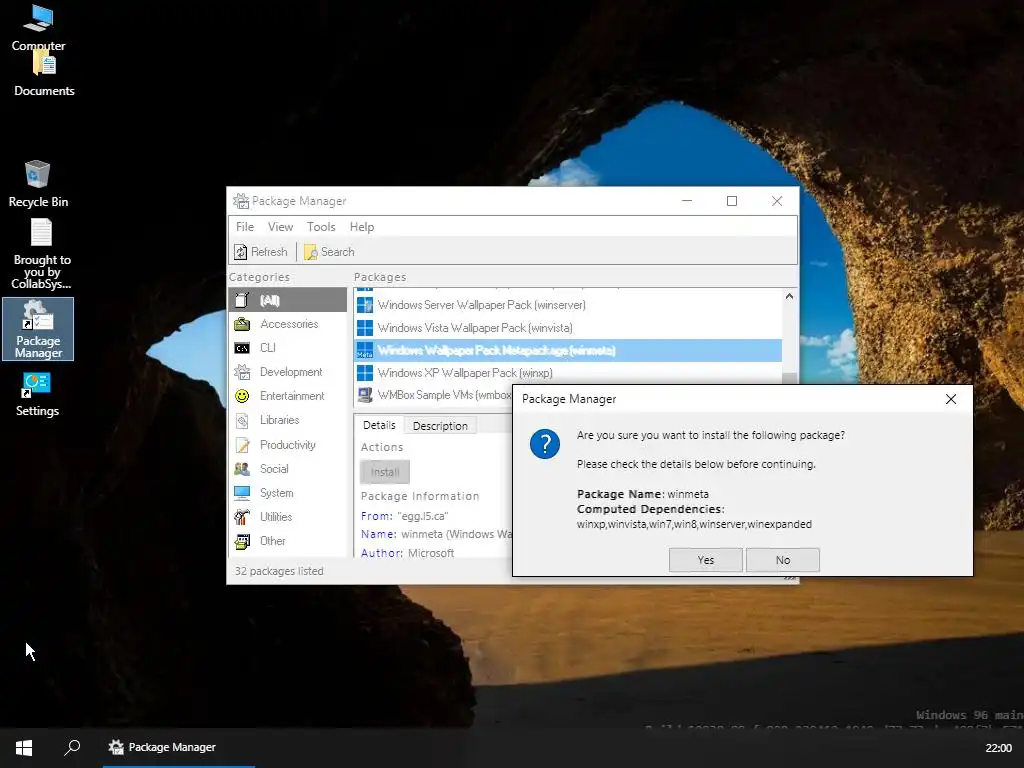This screenshot has width=1024, height=768.
Task: Select the Social category icon
Action: (x=242, y=468)
